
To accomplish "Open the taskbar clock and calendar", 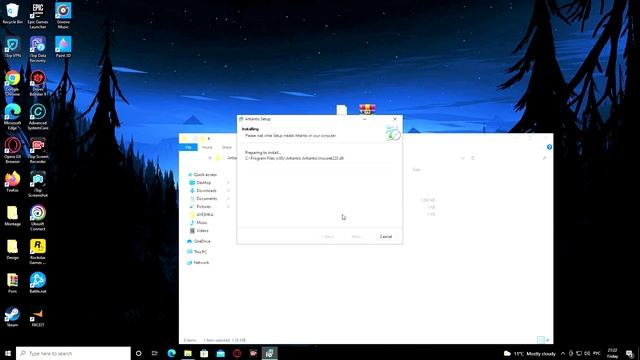I will 613,353.
